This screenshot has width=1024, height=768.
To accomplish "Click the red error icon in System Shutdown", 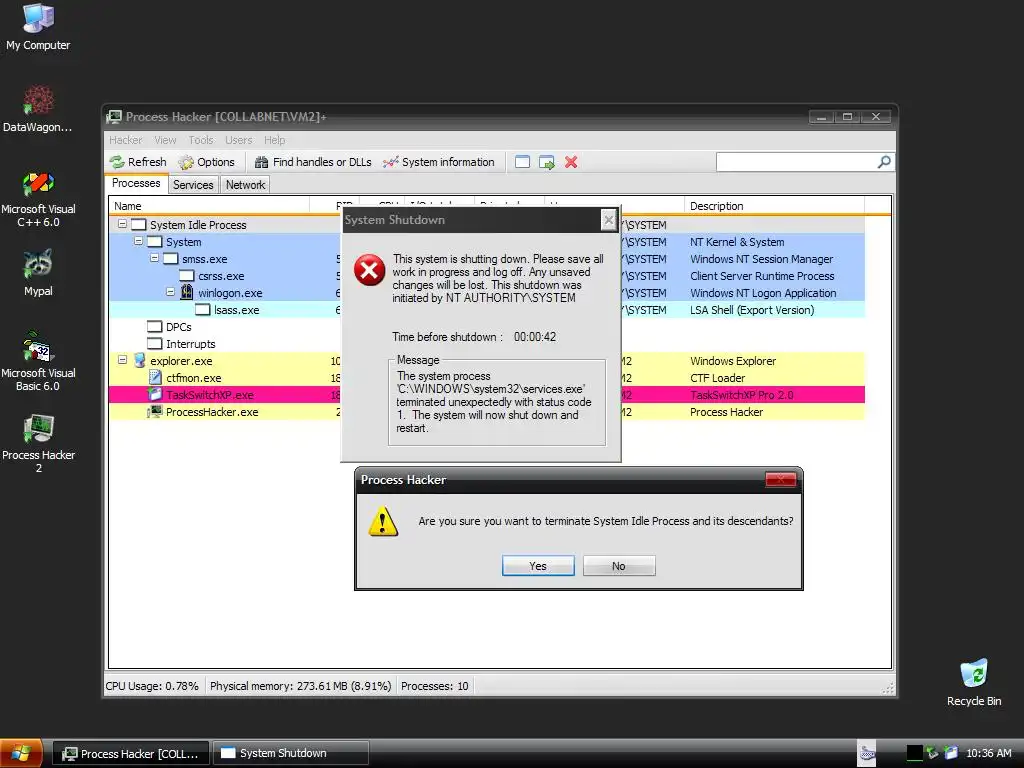I will click(x=370, y=270).
